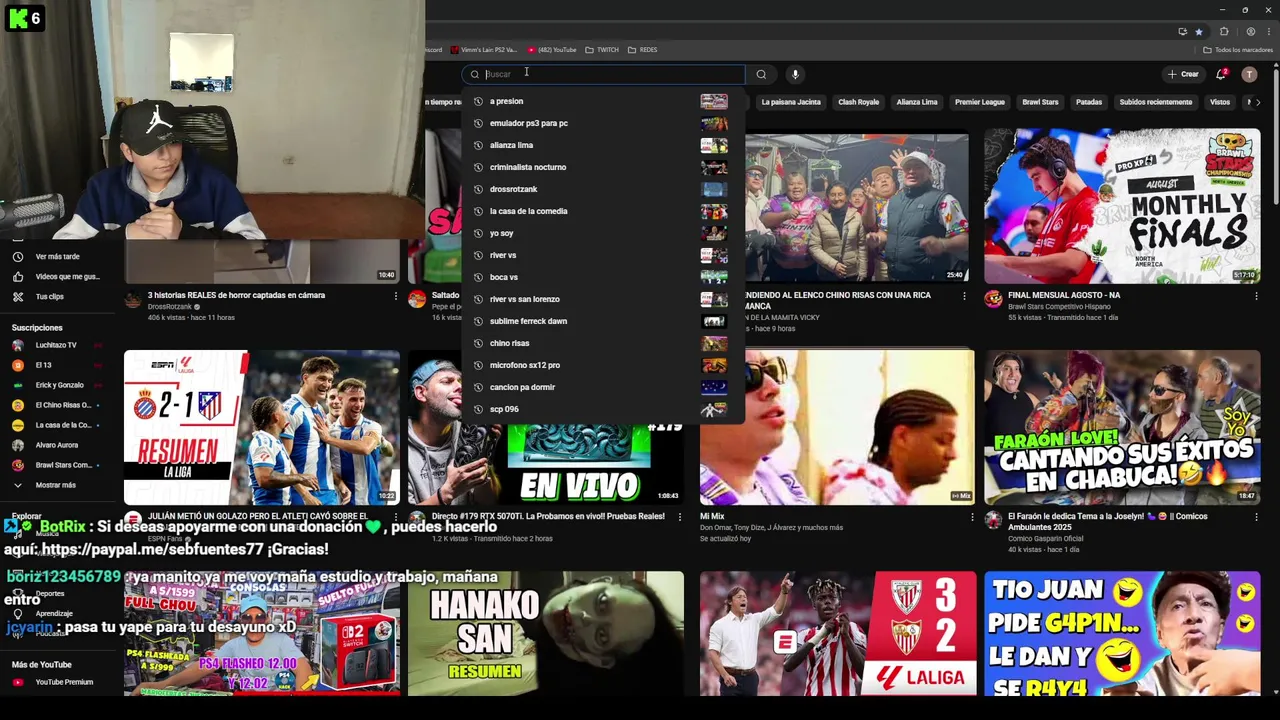Open Erick y Gonzalo subscription
The image size is (1280, 720).
(57, 385)
